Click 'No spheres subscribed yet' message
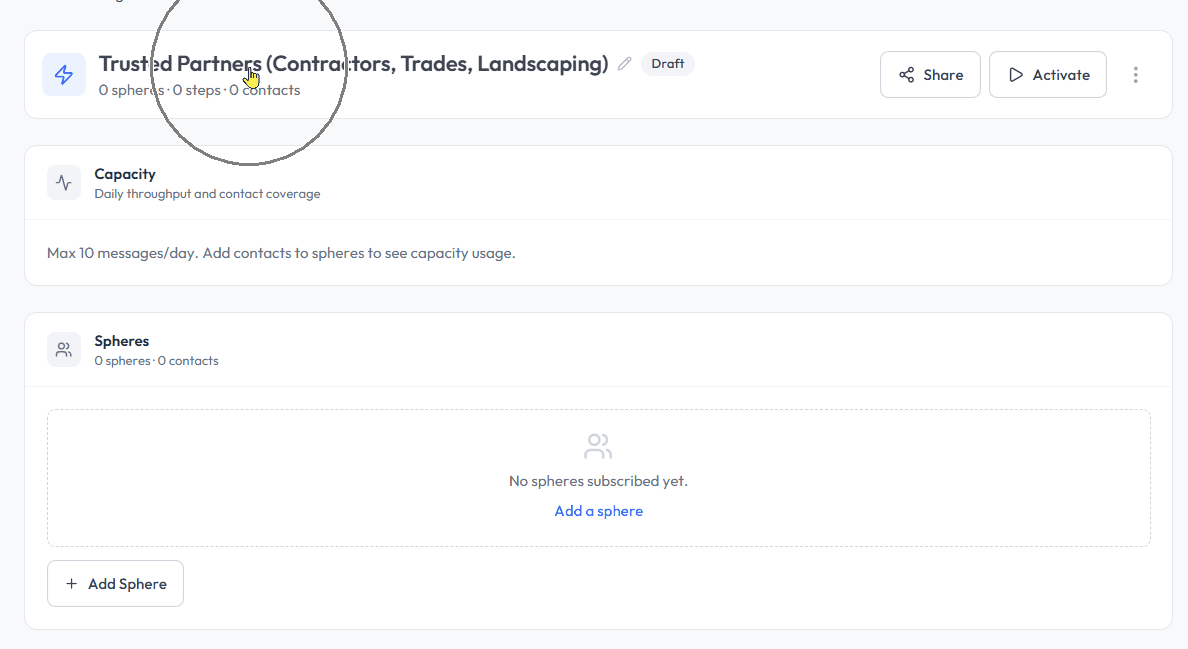Viewport: 1188px width, 649px height. coord(598,481)
